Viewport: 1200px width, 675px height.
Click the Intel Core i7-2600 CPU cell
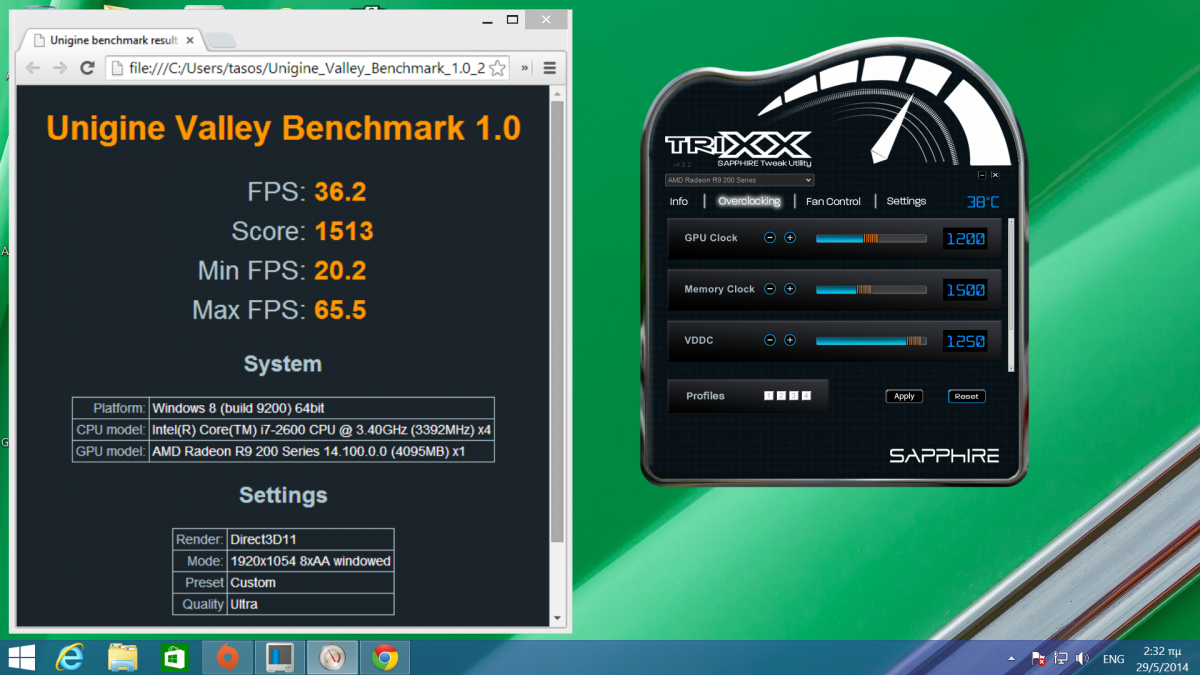point(321,430)
